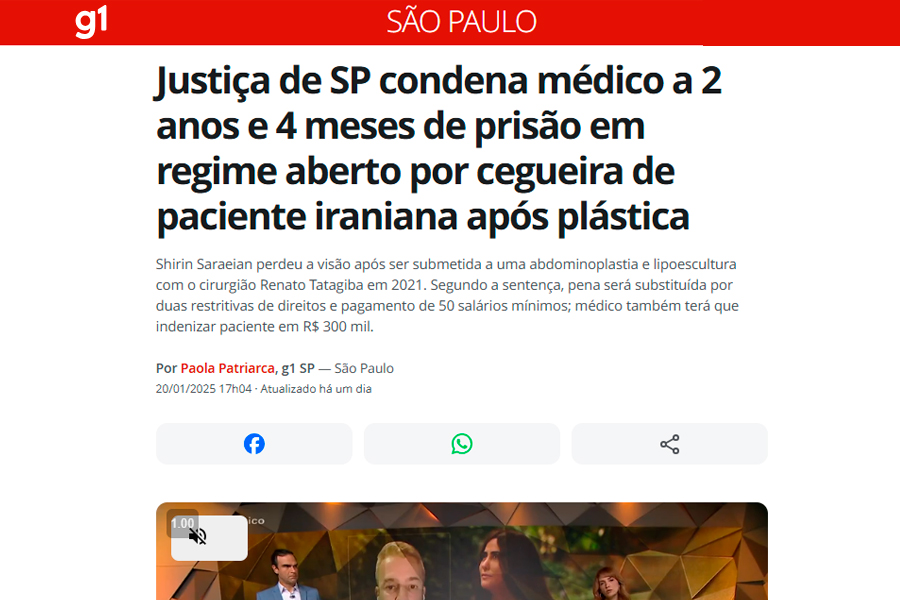Open the SÃO PAULO section title
The width and height of the screenshot is (900, 600).
coord(461,22)
